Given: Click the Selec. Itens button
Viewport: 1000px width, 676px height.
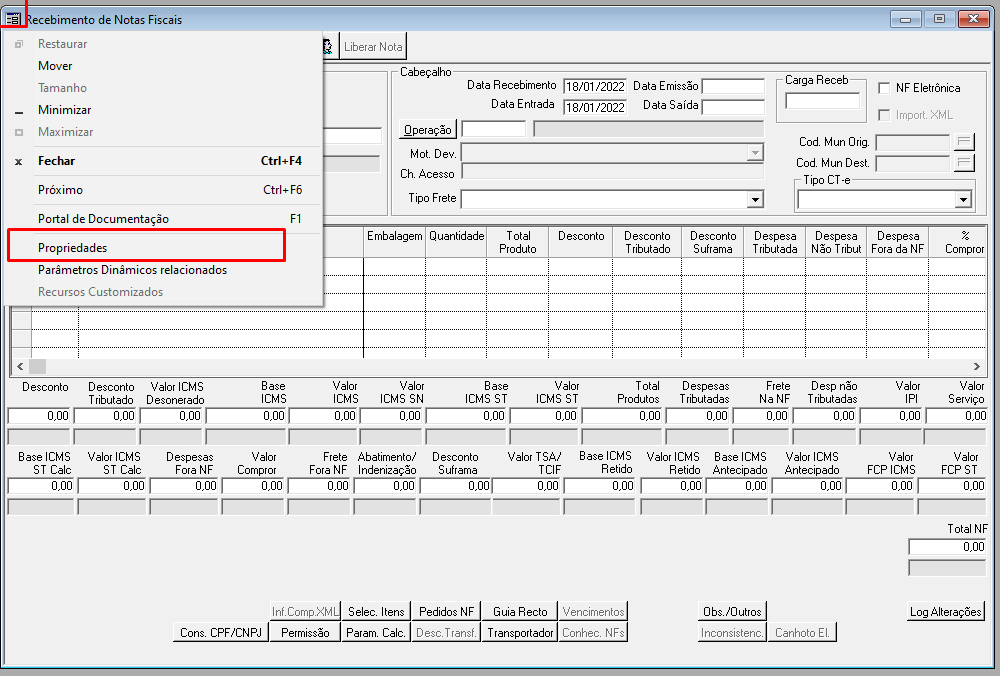Looking at the screenshot, I should [x=376, y=612].
